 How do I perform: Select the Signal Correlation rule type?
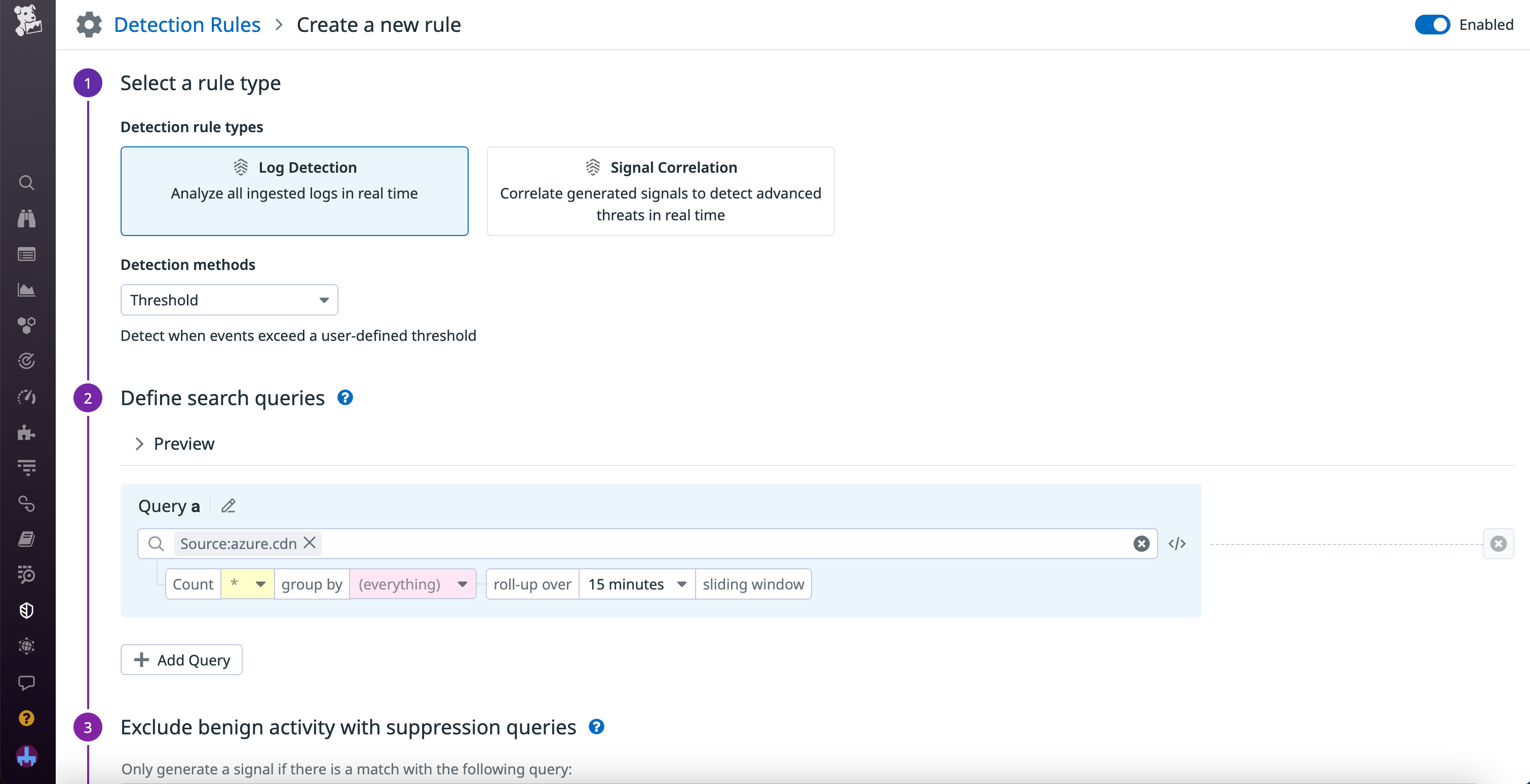tap(661, 191)
